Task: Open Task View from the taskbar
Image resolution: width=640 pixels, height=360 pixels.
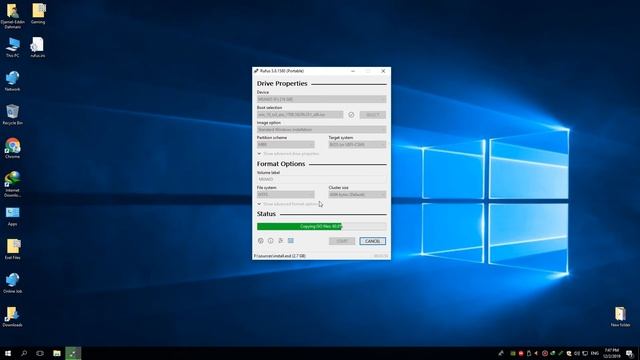Action: pos(40,353)
